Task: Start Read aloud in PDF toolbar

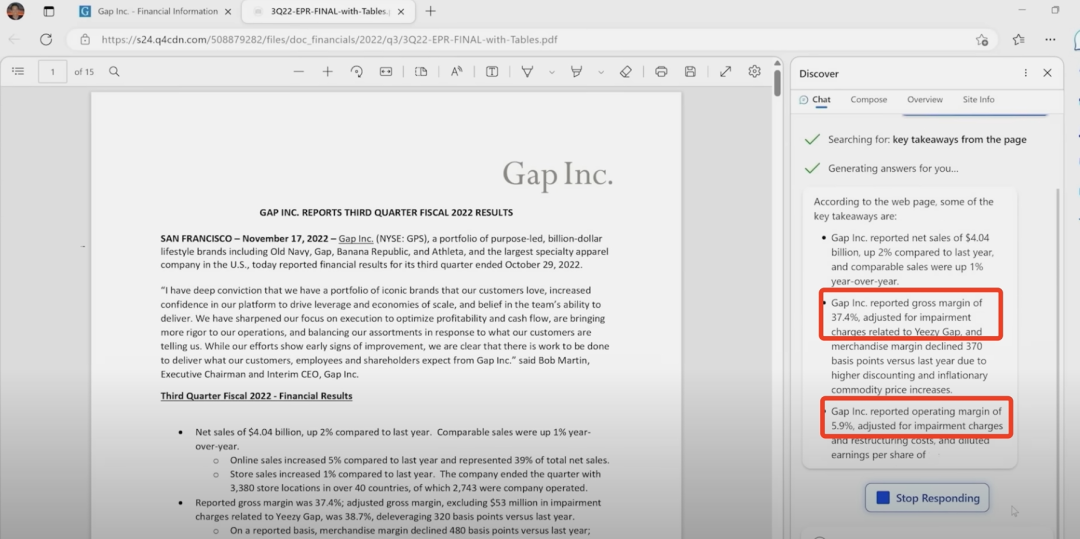Action: pos(457,72)
